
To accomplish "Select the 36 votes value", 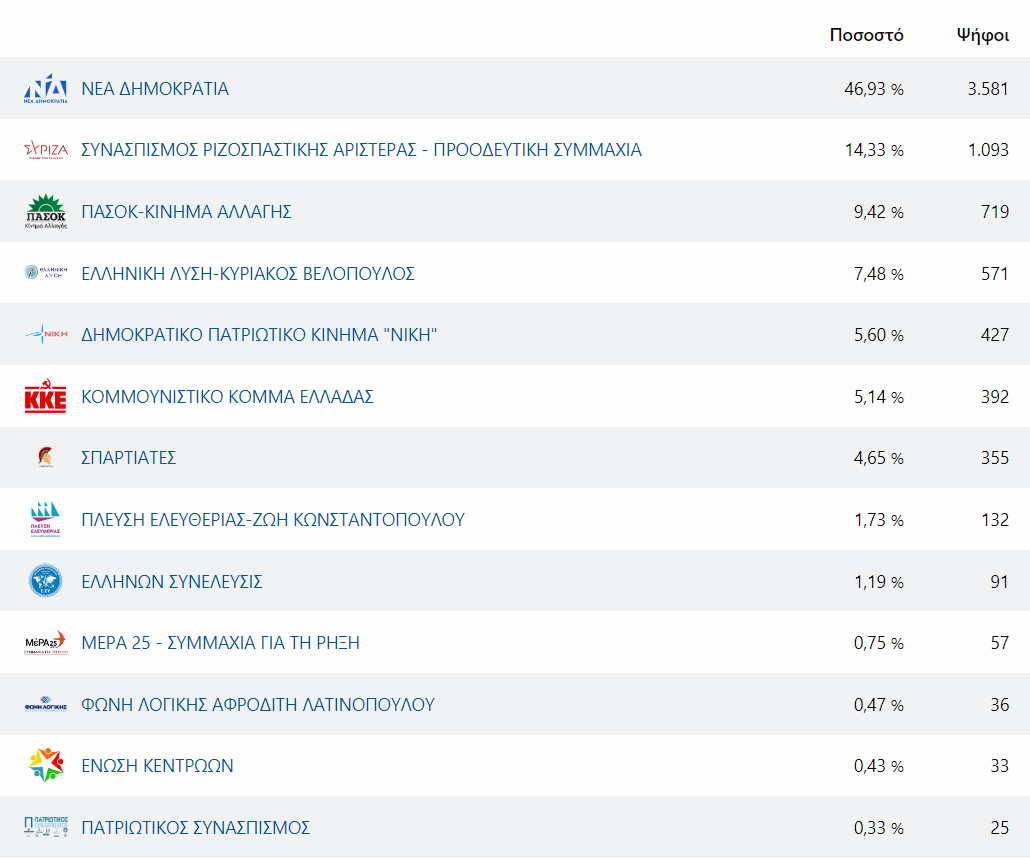I will tap(1000, 705).
